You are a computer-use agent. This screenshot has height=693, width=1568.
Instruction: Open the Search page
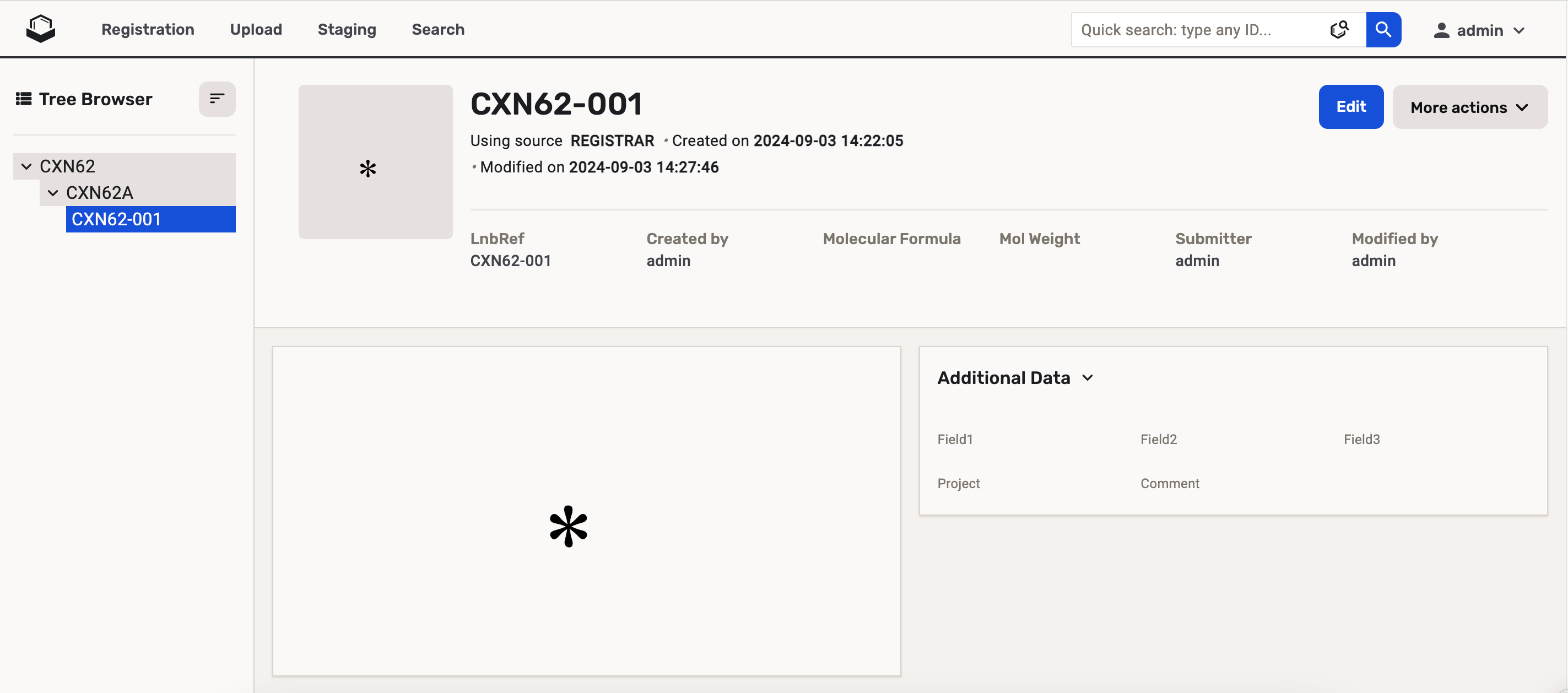click(x=437, y=29)
